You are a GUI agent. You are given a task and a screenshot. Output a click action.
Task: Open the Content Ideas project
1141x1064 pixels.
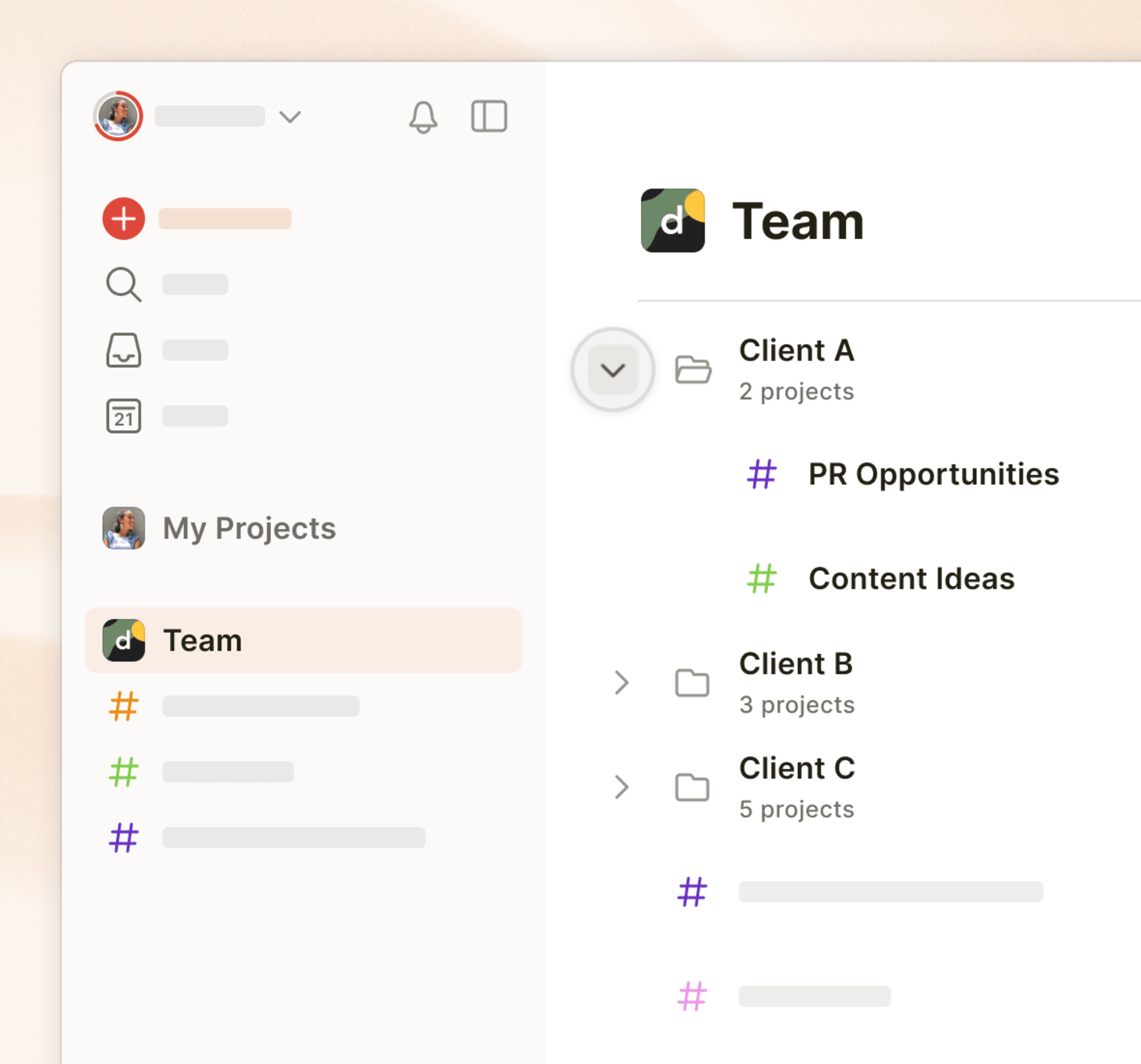[x=911, y=578]
